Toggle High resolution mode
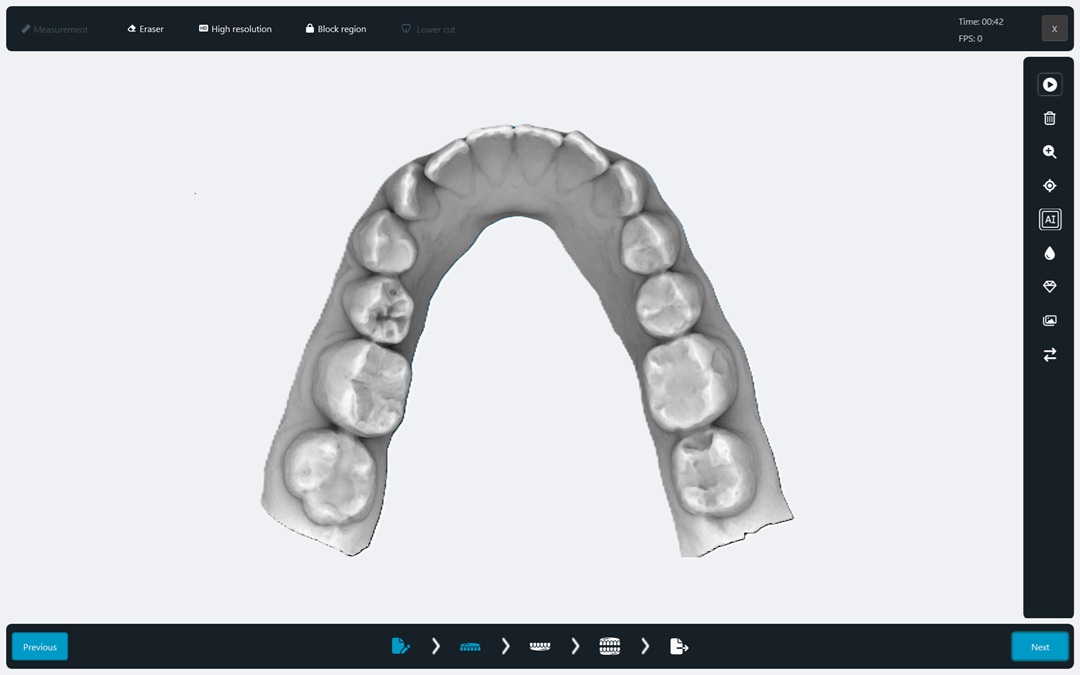The height and width of the screenshot is (675, 1080). (235, 29)
